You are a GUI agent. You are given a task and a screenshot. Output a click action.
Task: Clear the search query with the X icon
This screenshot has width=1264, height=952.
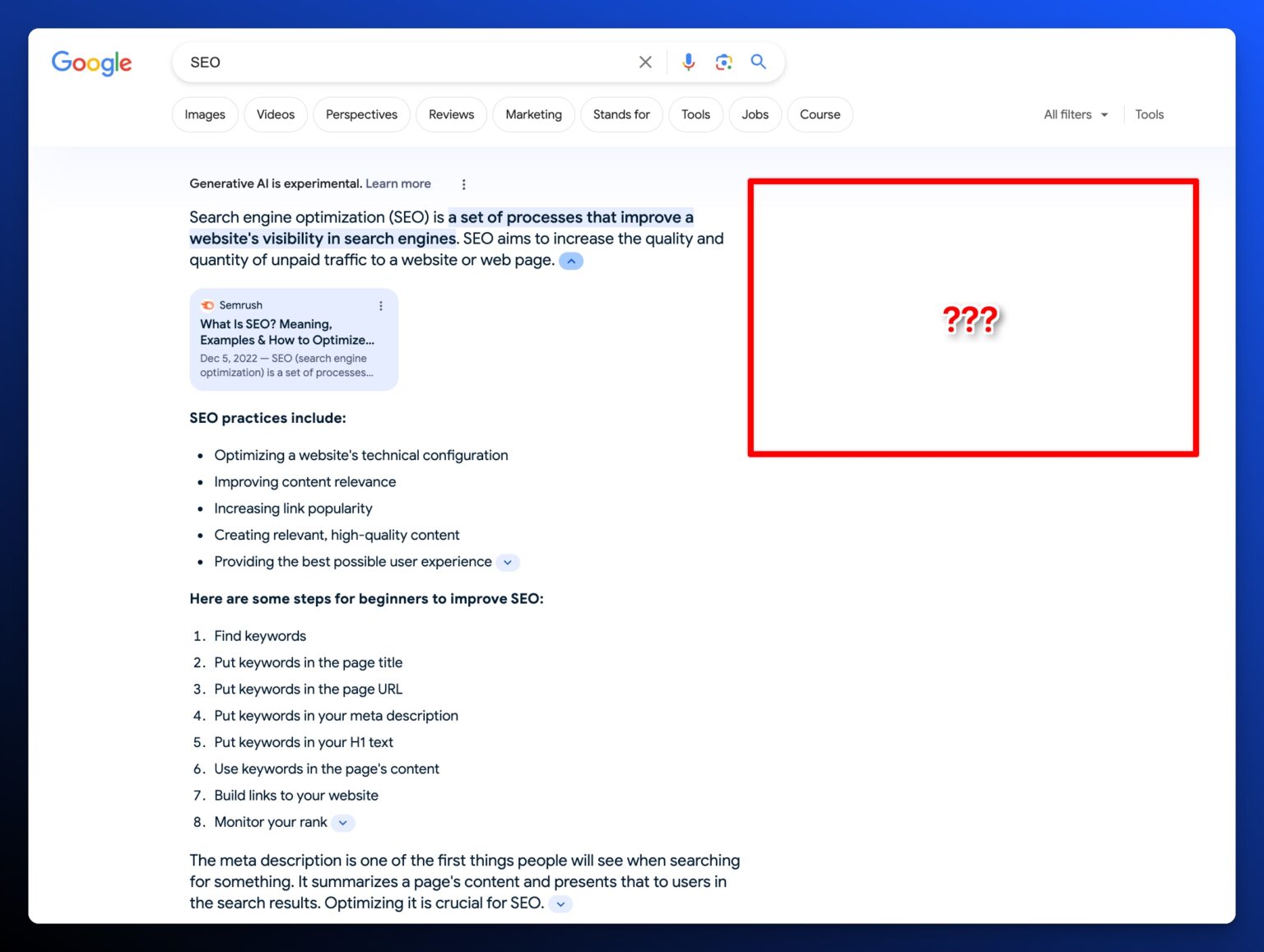645,62
